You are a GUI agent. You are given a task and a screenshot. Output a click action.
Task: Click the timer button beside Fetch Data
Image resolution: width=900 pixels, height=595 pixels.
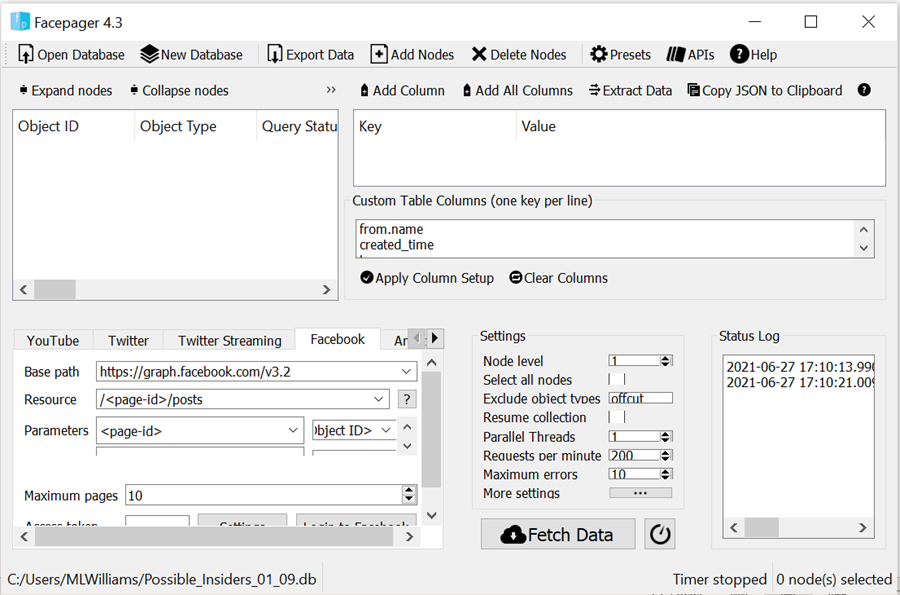click(660, 534)
